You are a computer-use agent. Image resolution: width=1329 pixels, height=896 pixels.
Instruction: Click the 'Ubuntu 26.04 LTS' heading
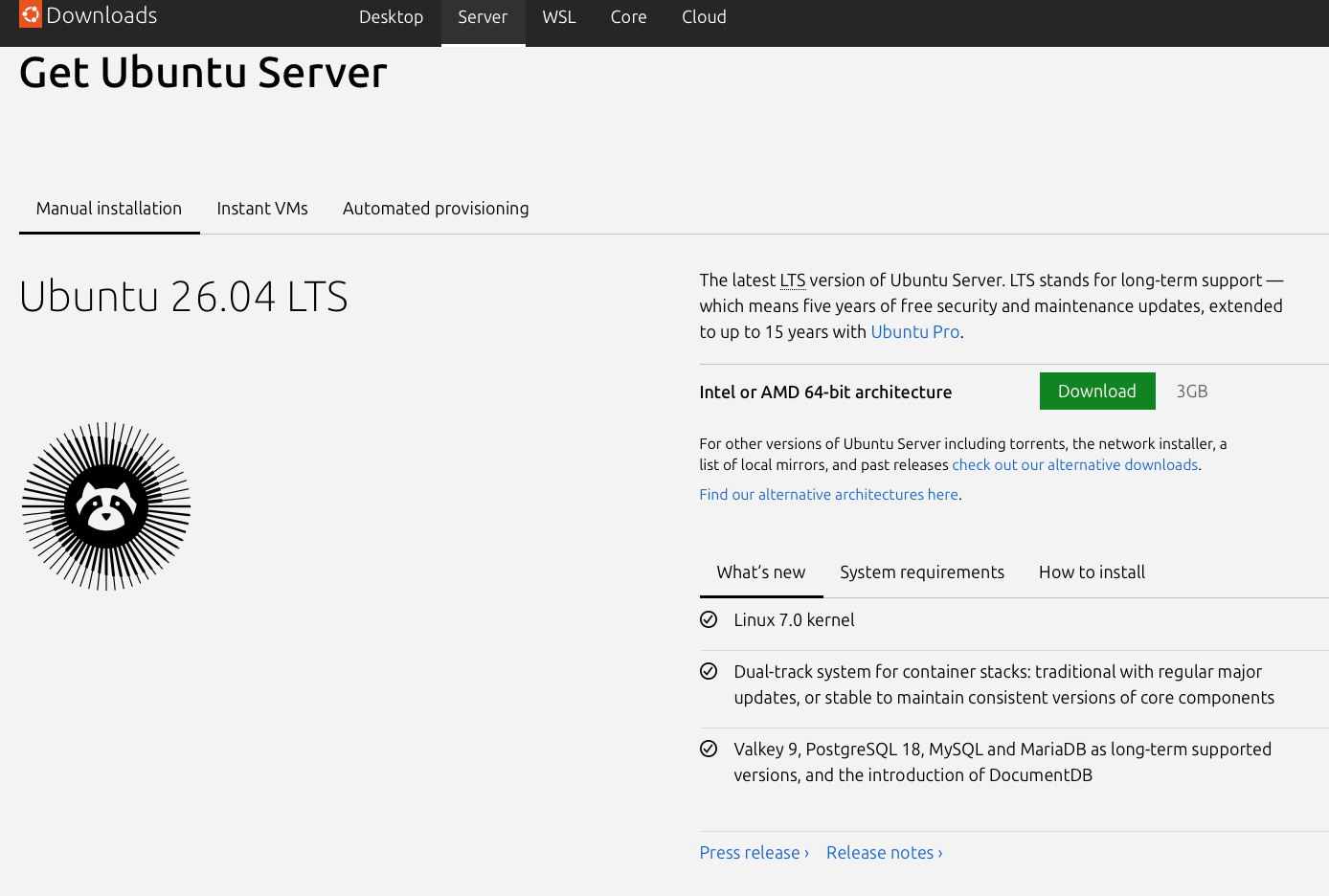coord(184,296)
